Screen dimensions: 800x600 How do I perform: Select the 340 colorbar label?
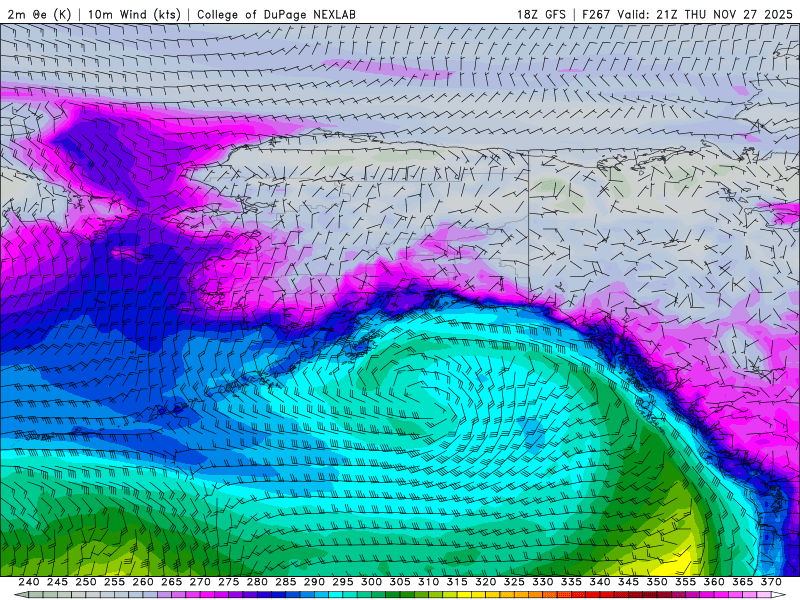pyautogui.click(x=600, y=582)
